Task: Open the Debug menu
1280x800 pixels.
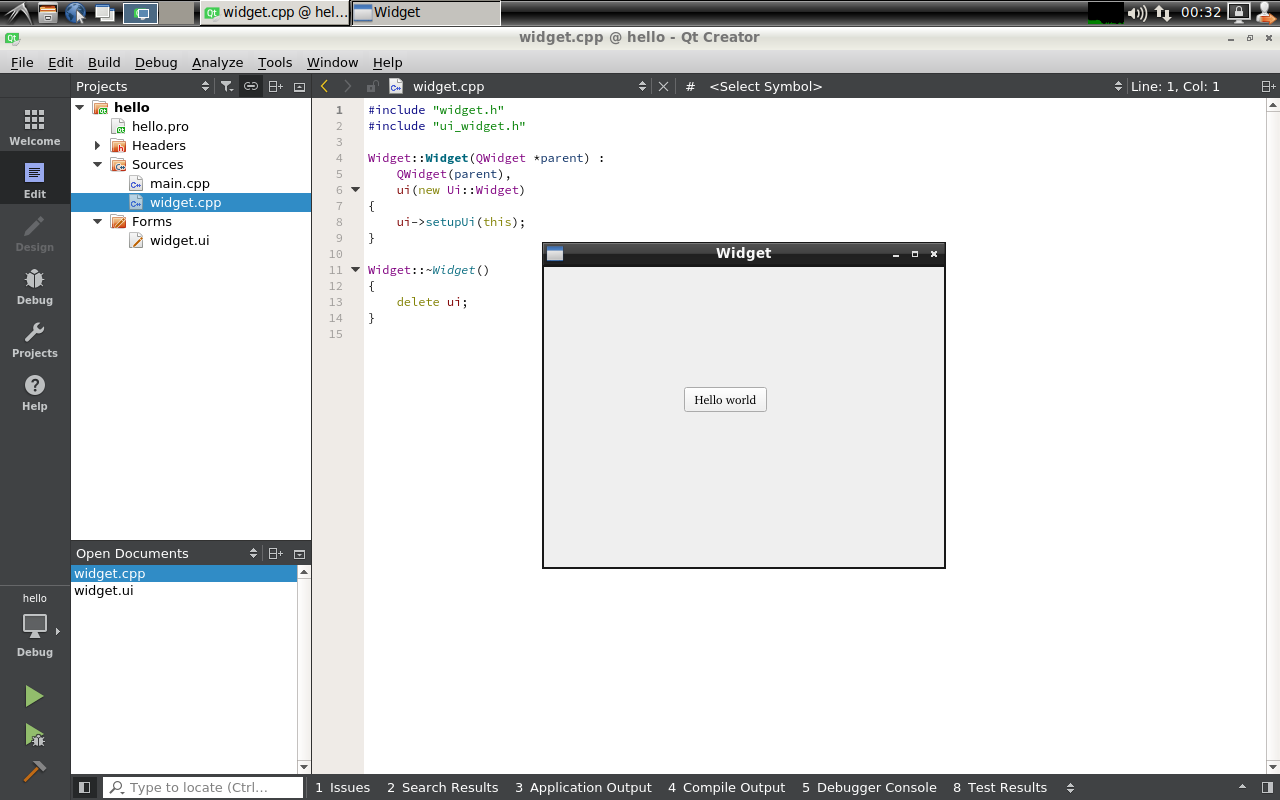Action: click(x=156, y=62)
